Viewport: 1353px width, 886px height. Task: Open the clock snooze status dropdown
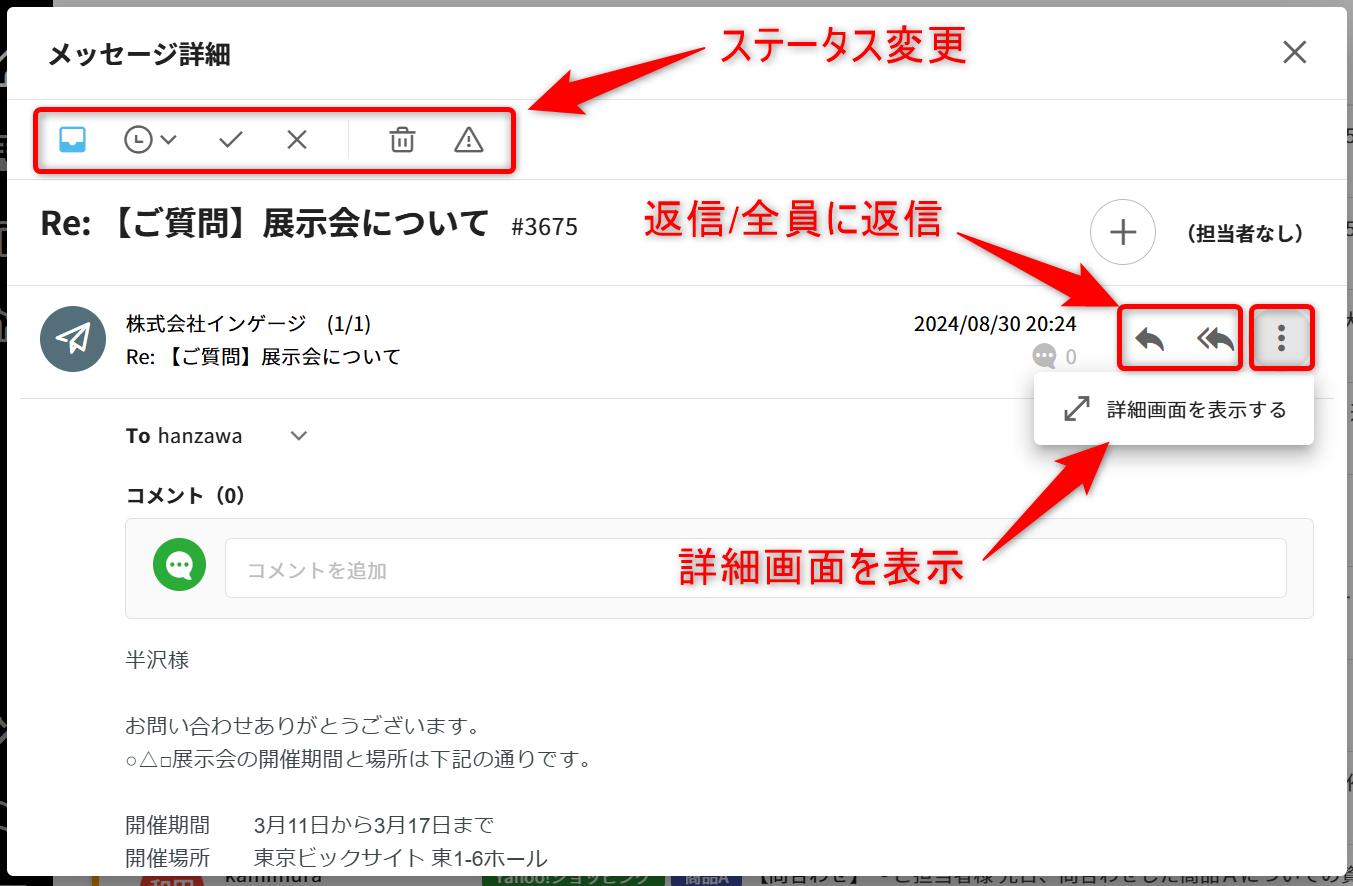pos(150,140)
